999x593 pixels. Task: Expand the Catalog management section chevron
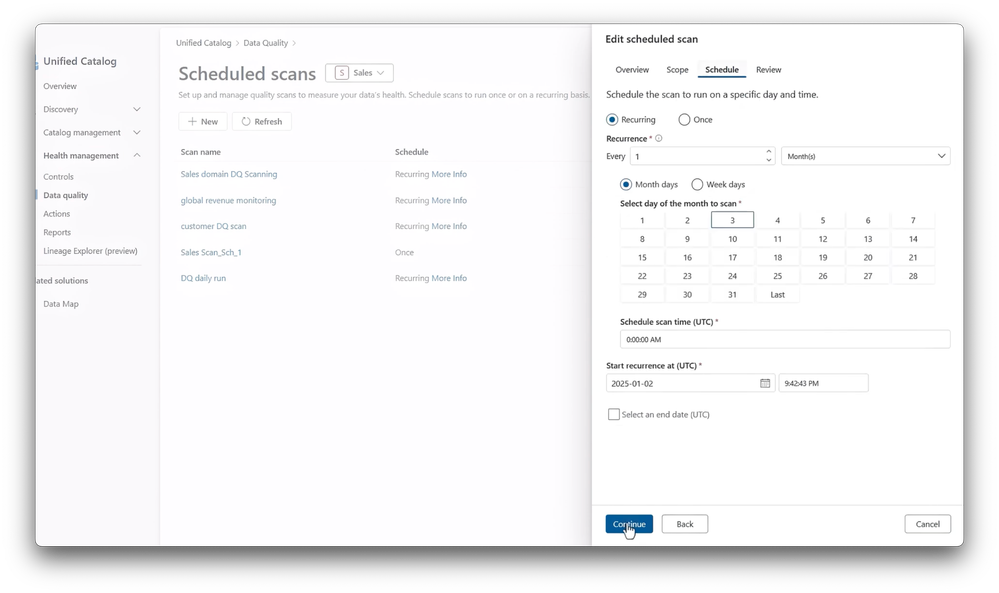pos(137,132)
